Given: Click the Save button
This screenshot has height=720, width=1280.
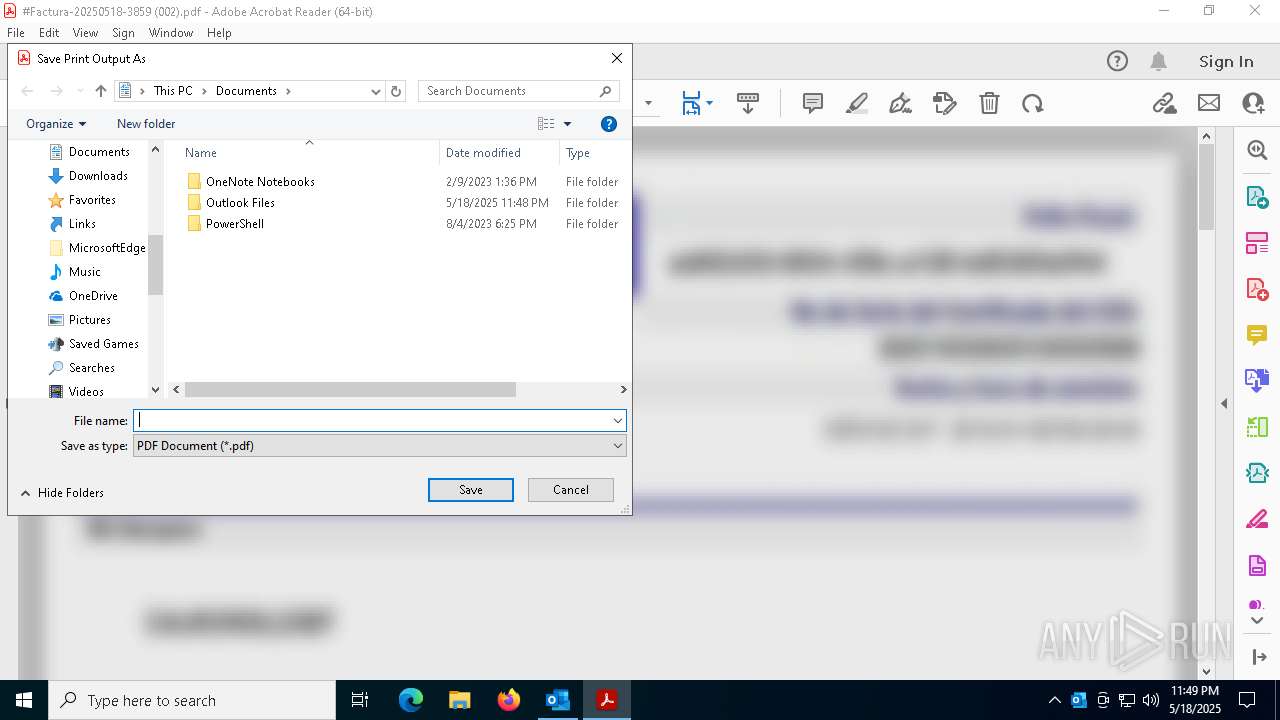Looking at the screenshot, I should pyautogui.click(x=471, y=490).
